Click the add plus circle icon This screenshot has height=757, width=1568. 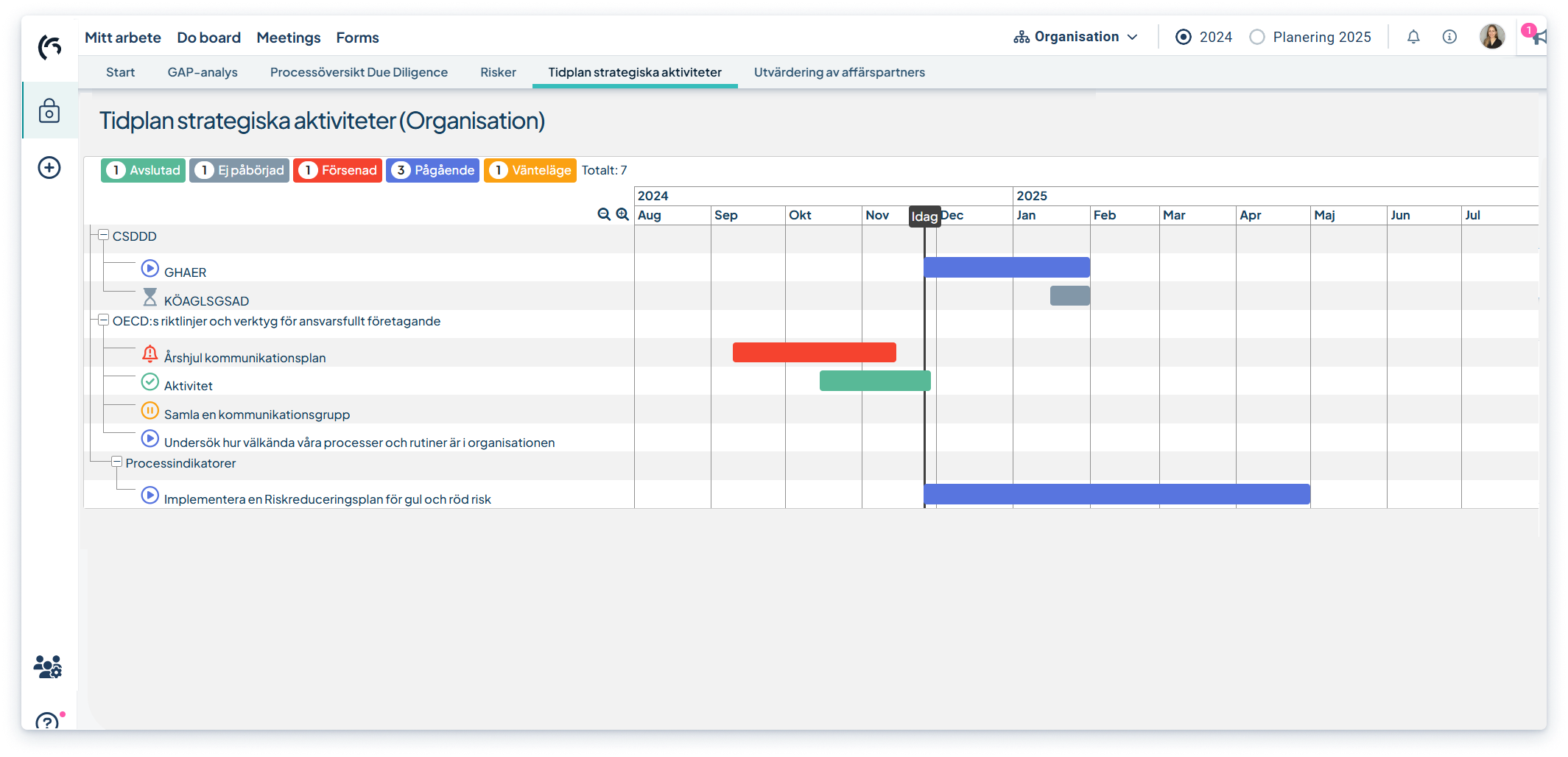[49, 168]
